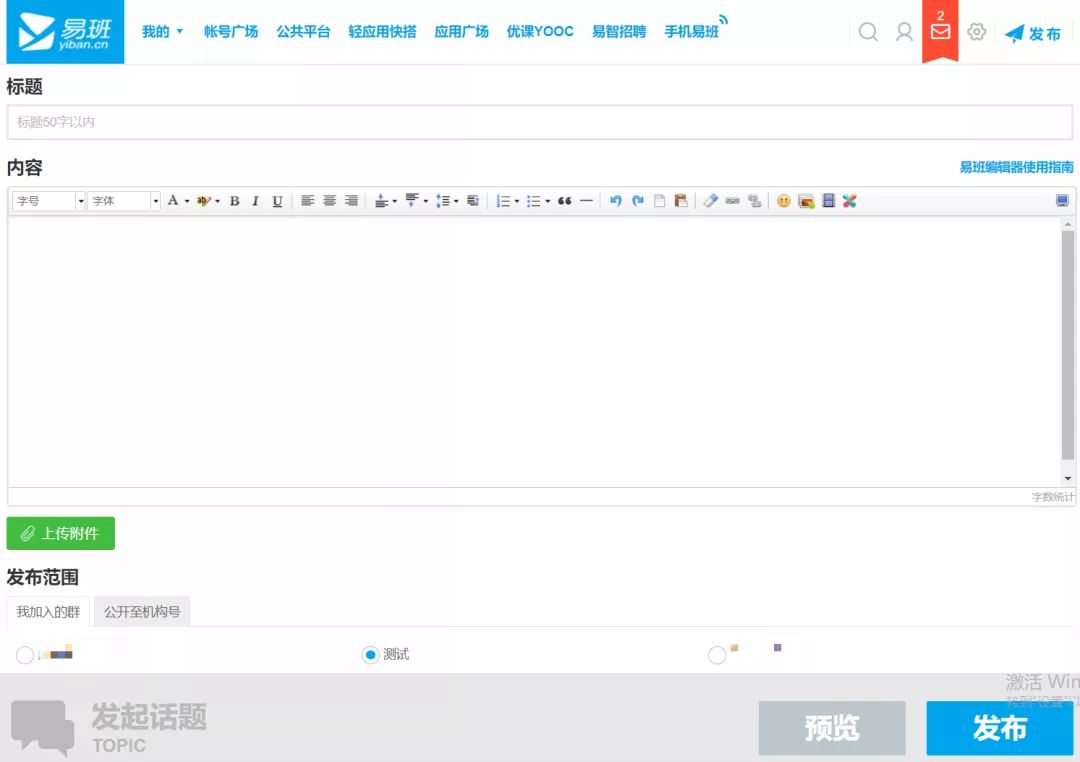The width and height of the screenshot is (1080, 762).
Task: Click the blank page icon next to paste
Action: point(659,200)
